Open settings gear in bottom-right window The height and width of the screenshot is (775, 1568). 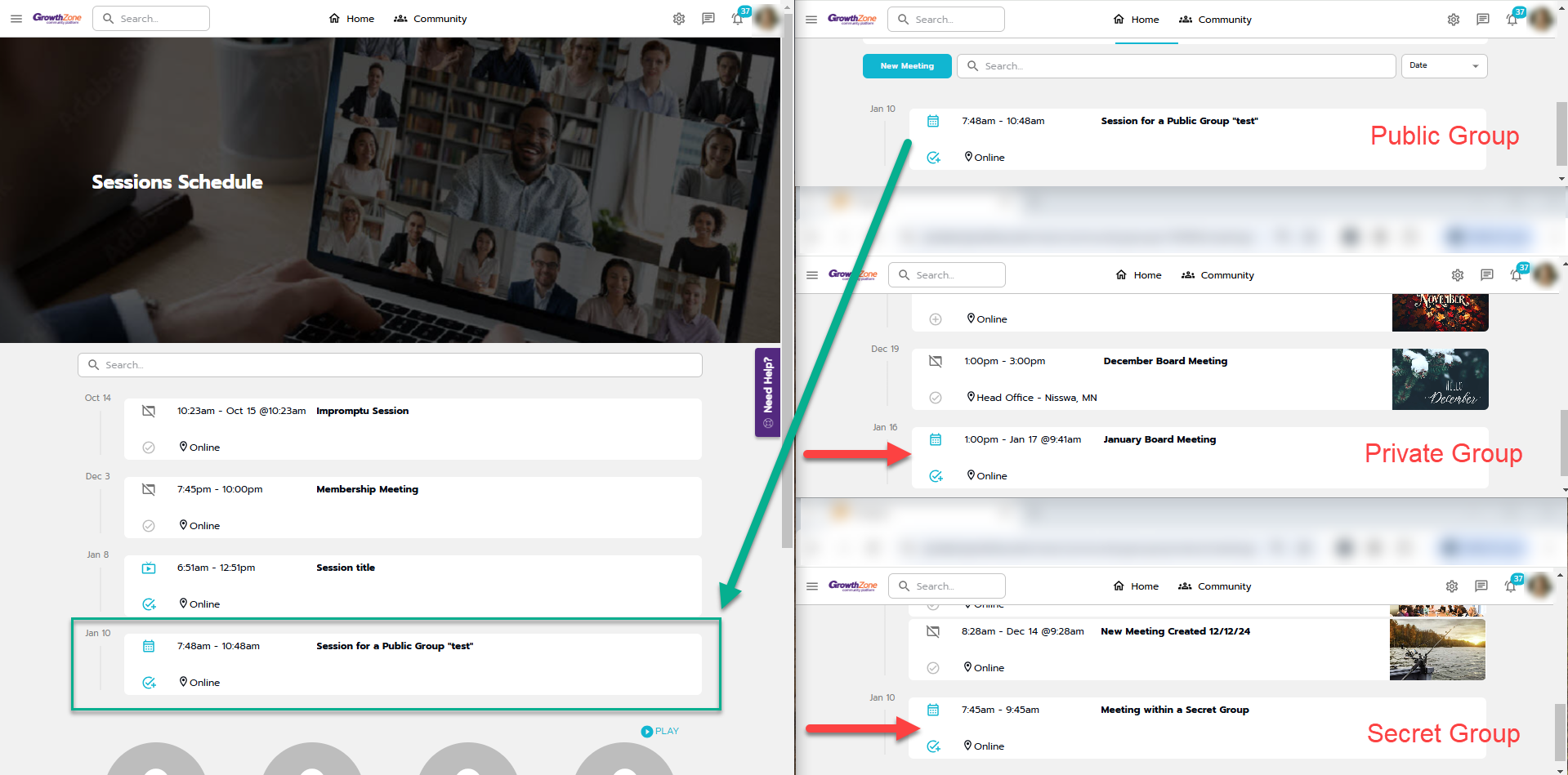click(x=1452, y=586)
